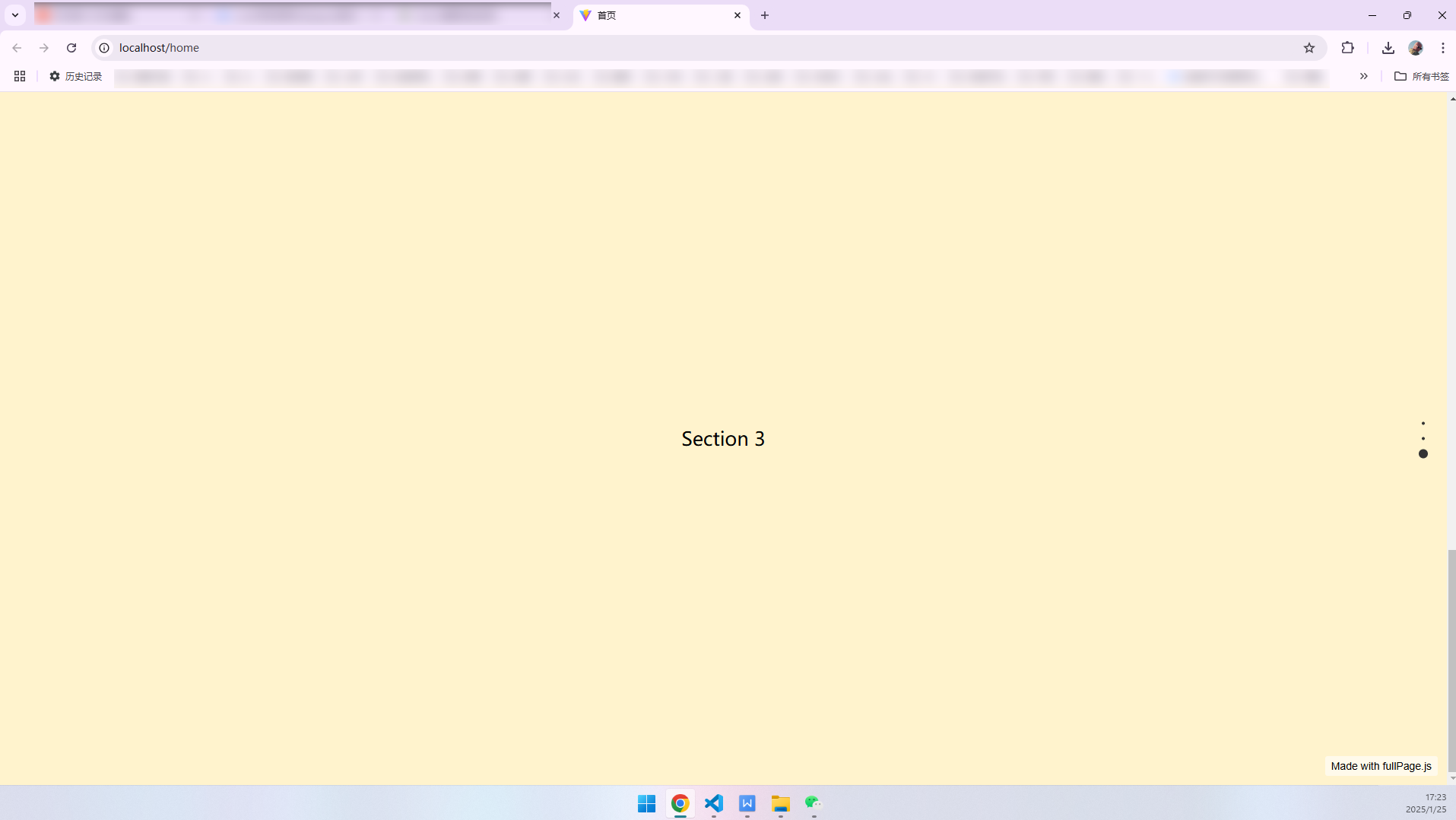Open the WPS taskbar icon

point(747,803)
